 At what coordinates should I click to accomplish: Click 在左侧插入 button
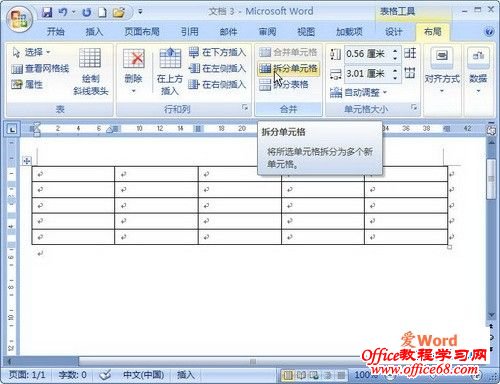pos(217,69)
